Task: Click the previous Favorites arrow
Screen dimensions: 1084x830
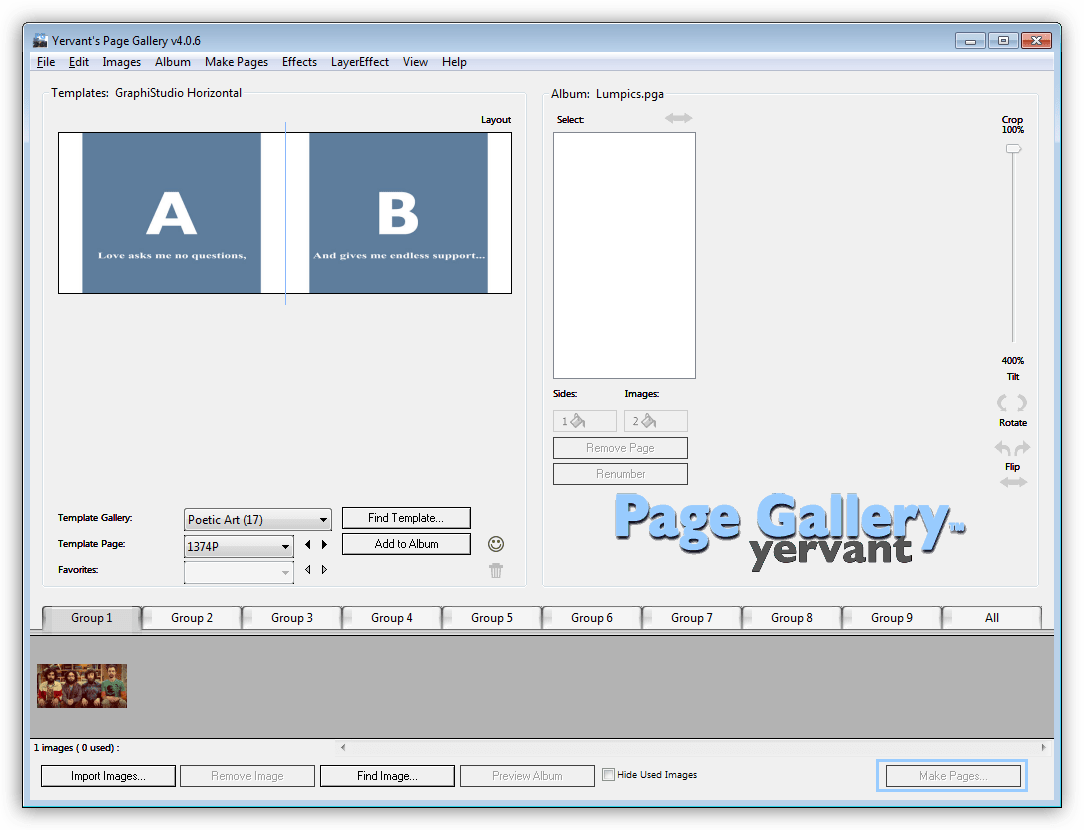Action: [x=308, y=569]
